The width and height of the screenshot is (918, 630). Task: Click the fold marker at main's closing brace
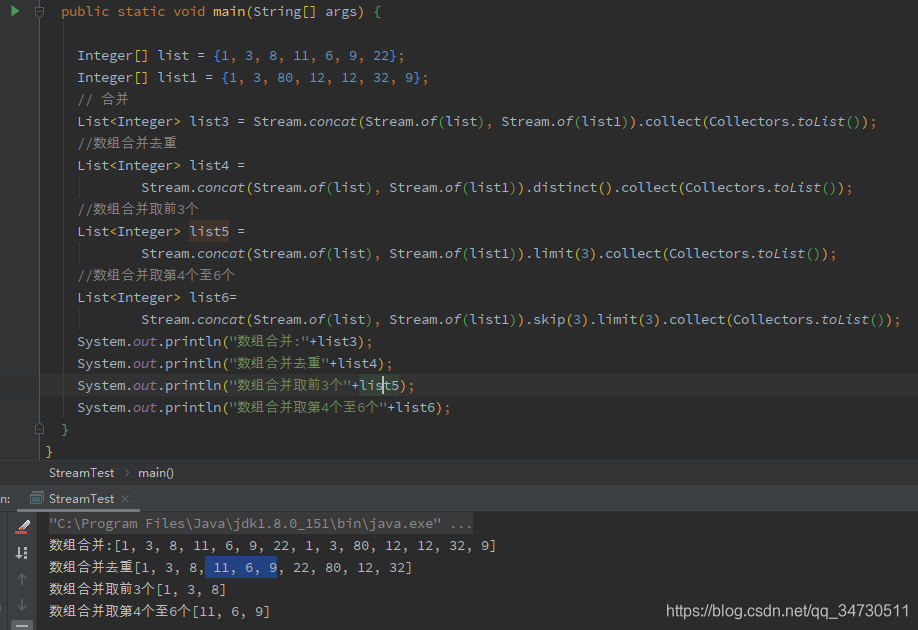[x=38, y=427]
